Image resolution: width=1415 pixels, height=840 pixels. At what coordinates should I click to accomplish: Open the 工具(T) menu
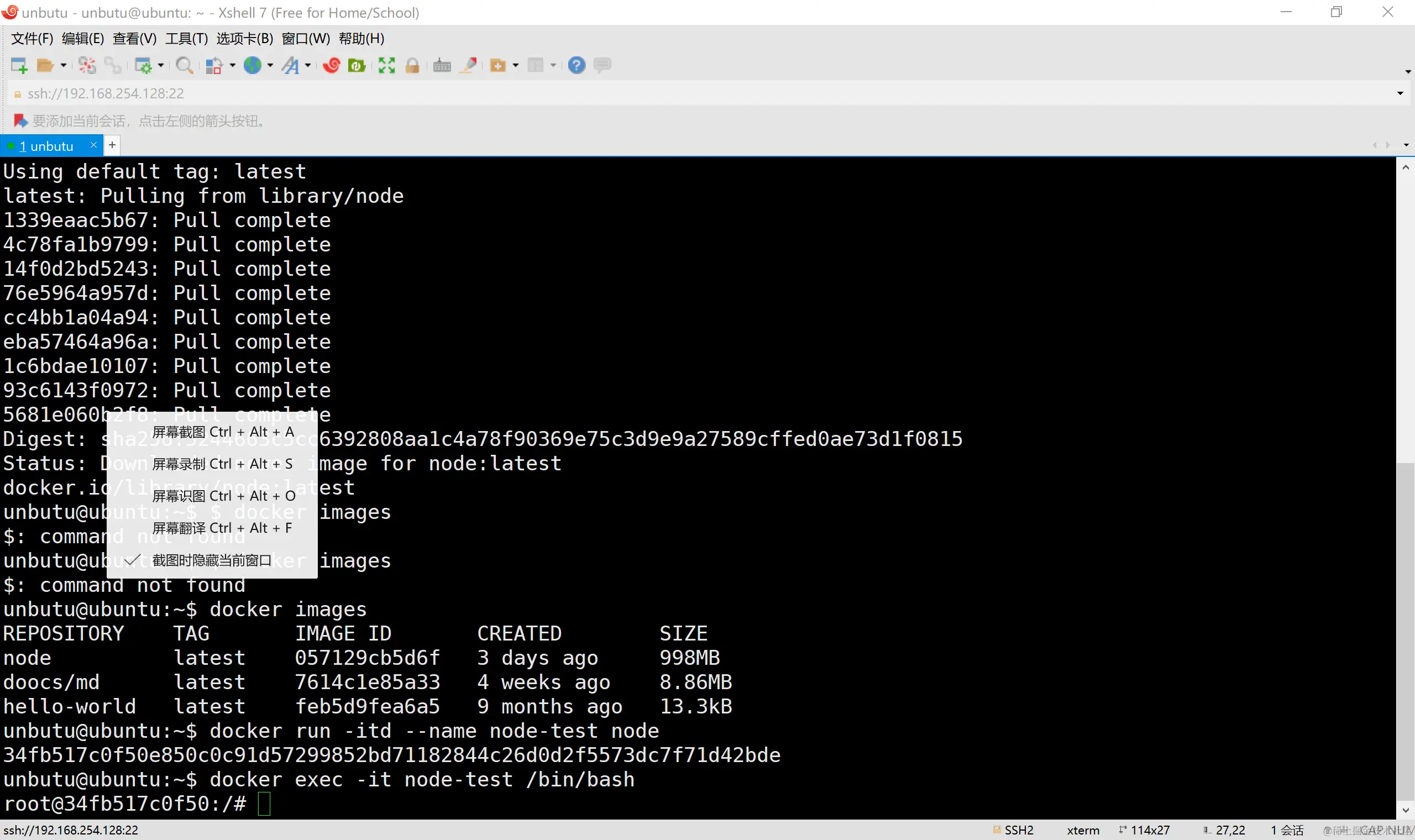[186, 39]
